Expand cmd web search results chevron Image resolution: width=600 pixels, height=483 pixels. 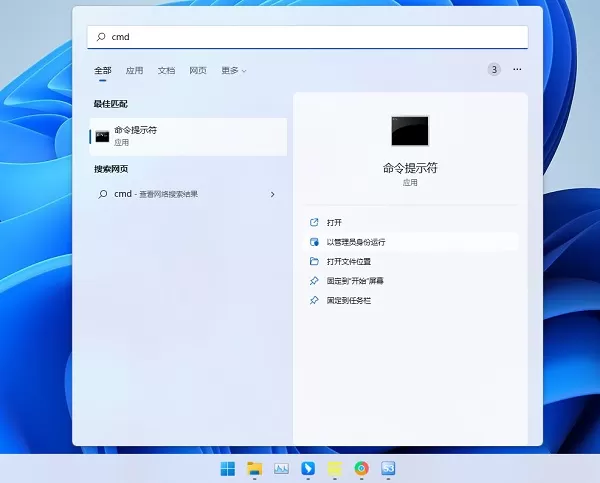272,194
